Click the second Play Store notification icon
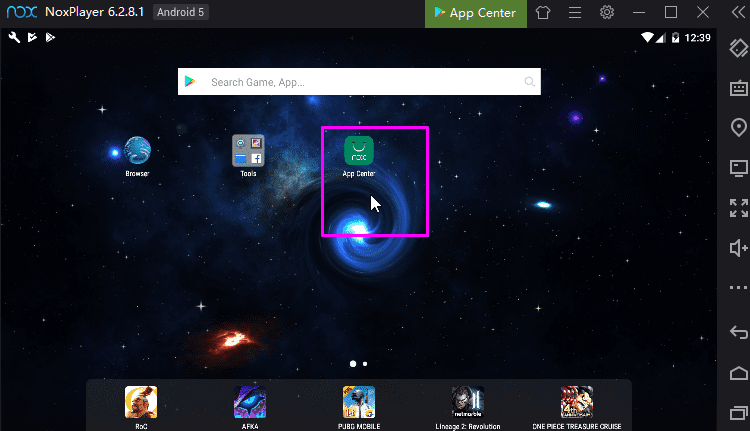This screenshot has width=750, height=431. coord(50,37)
